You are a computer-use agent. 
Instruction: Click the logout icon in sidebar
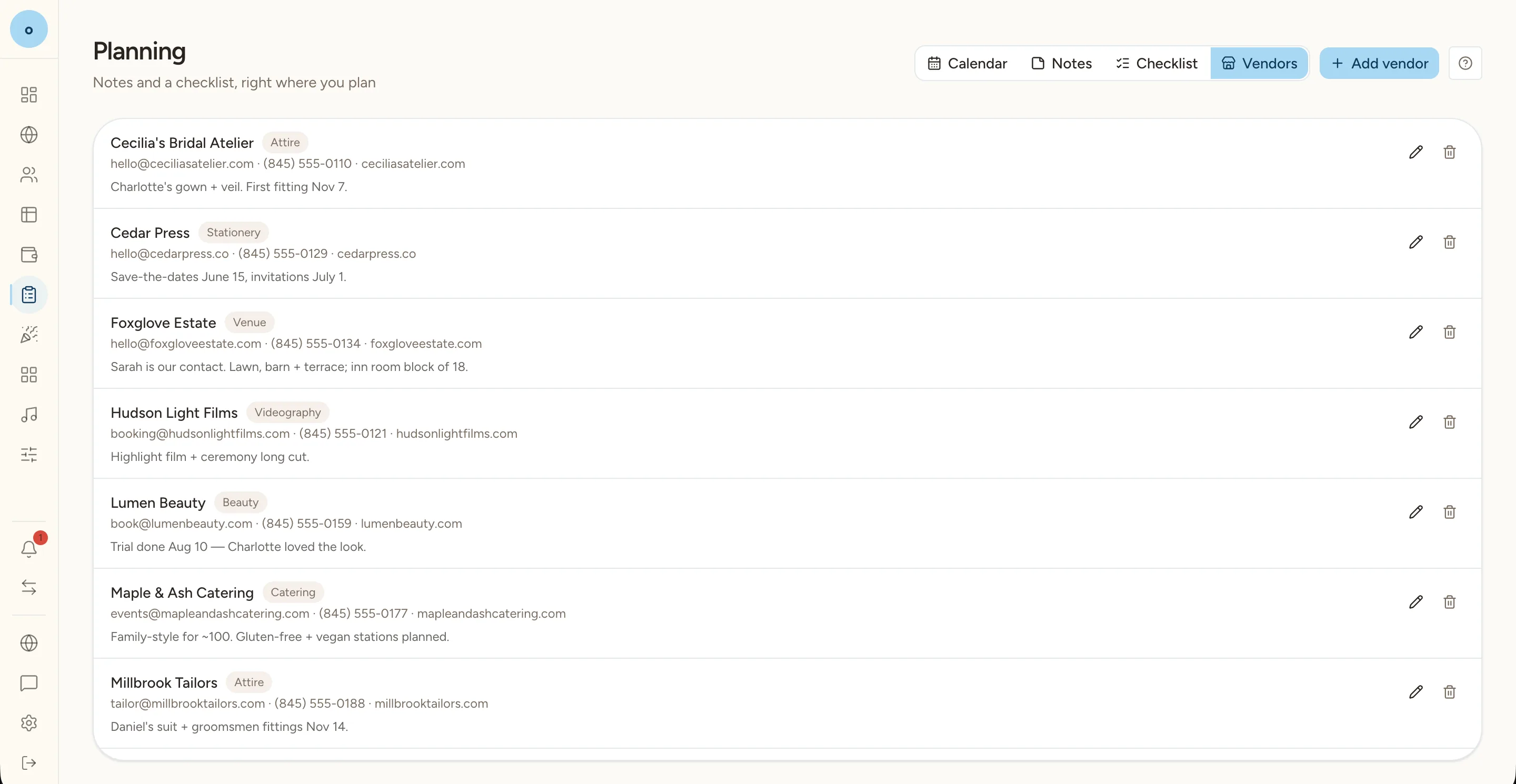pos(29,763)
